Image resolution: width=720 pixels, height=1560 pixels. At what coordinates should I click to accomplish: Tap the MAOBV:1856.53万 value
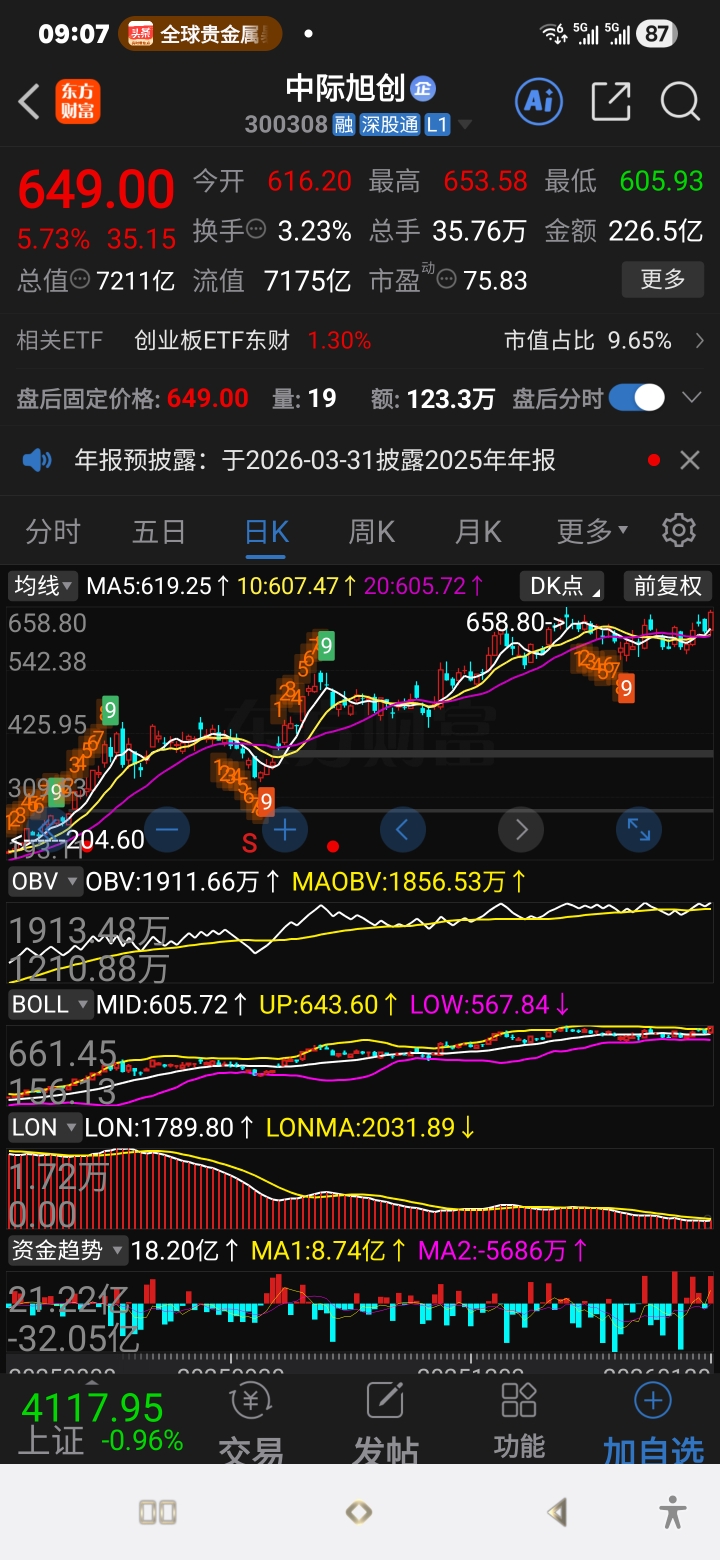coord(410,882)
